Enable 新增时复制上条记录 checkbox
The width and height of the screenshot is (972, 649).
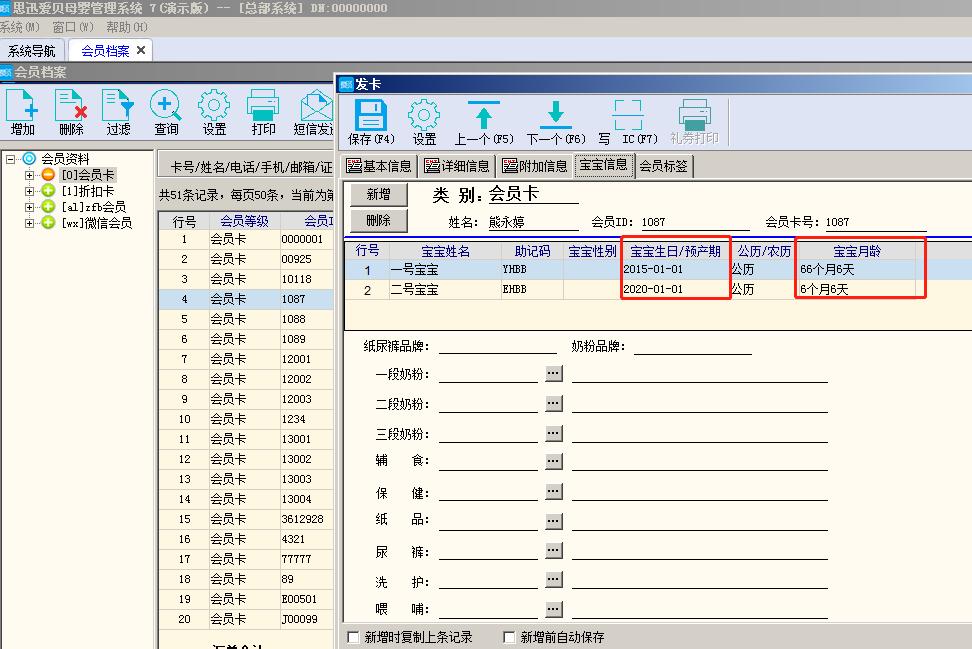point(353,636)
